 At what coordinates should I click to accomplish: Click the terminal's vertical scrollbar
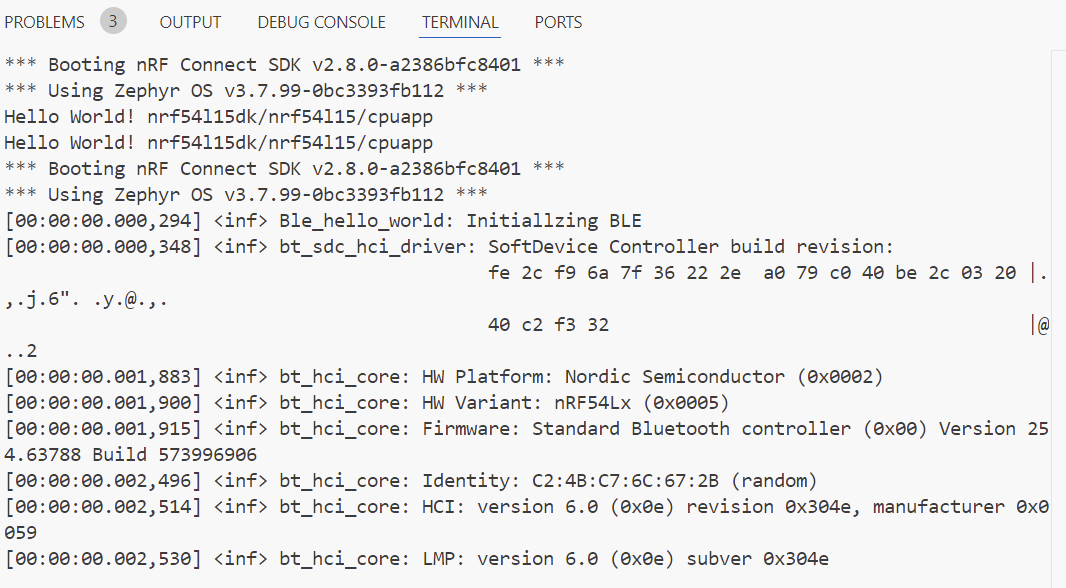1059,318
